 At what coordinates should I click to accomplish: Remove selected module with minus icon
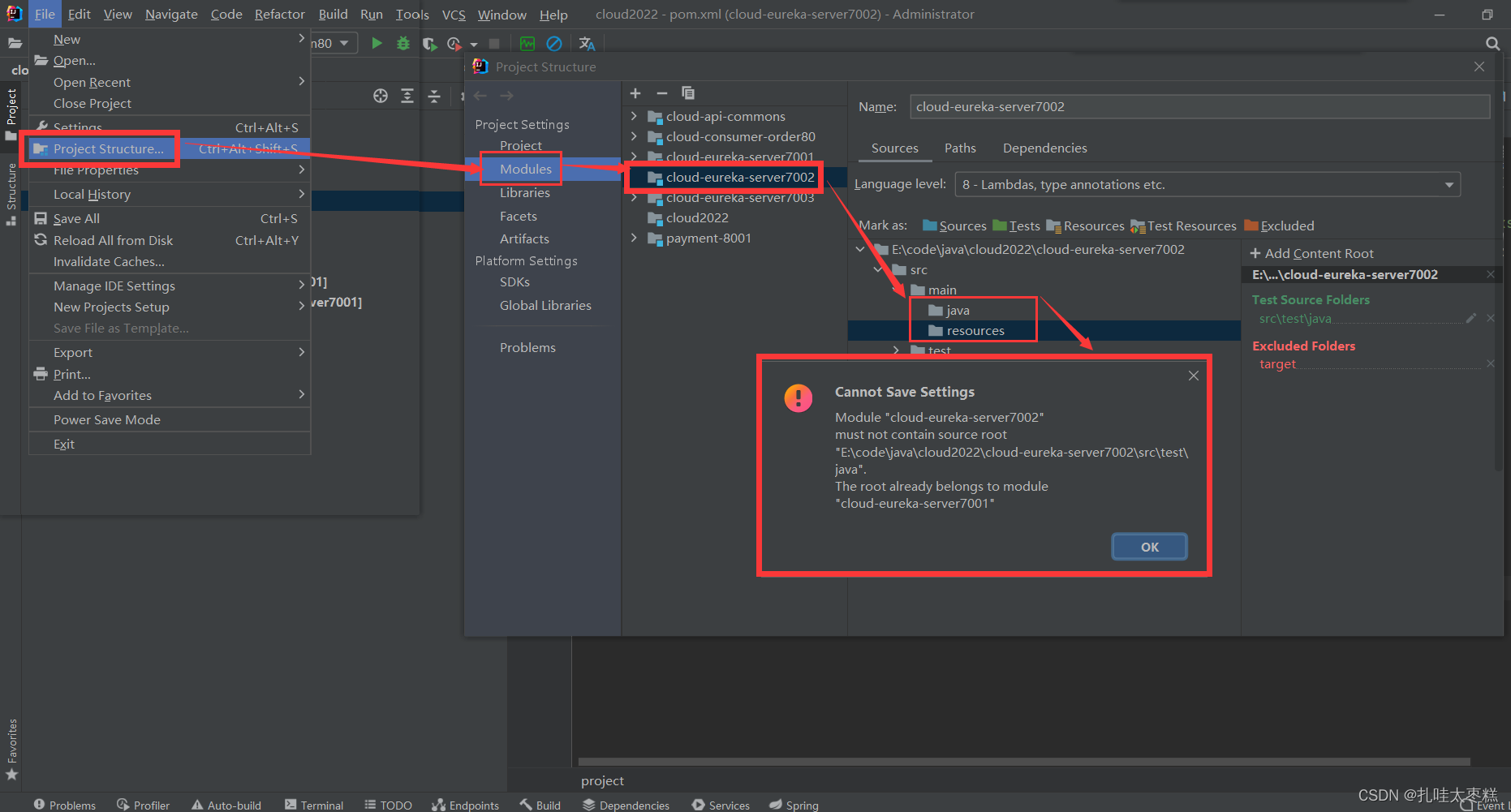[661, 93]
